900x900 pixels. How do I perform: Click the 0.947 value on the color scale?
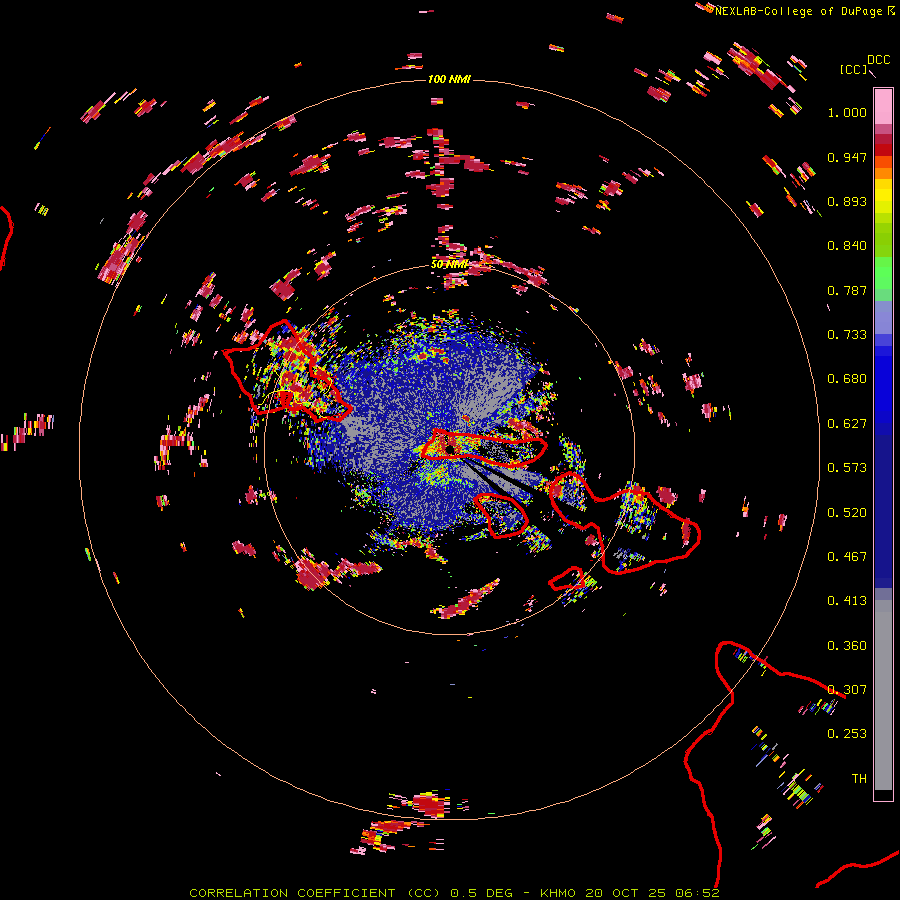point(847,157)
